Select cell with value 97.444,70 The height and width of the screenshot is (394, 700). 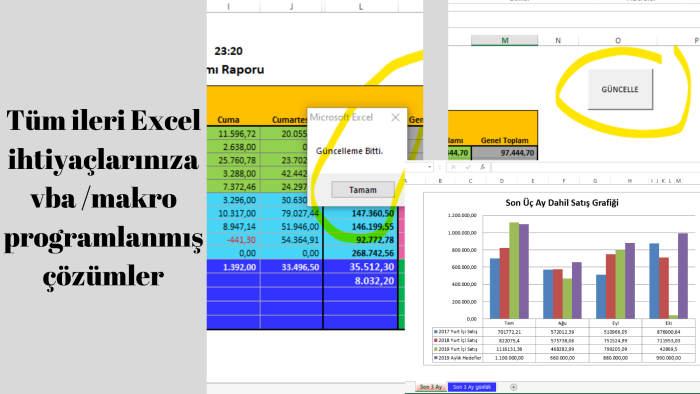[x=504, y=153]
